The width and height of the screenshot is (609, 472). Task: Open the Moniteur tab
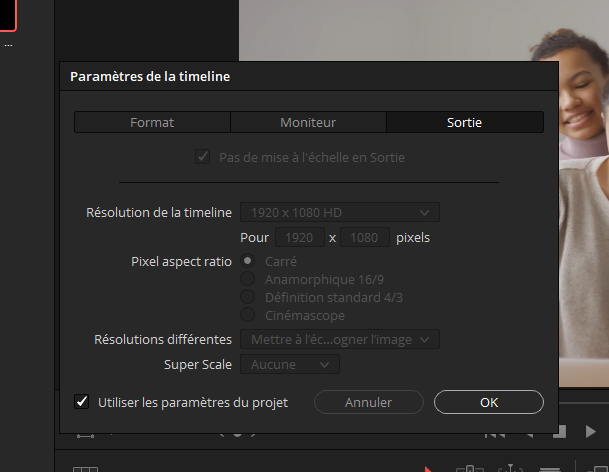pos(308,122)
